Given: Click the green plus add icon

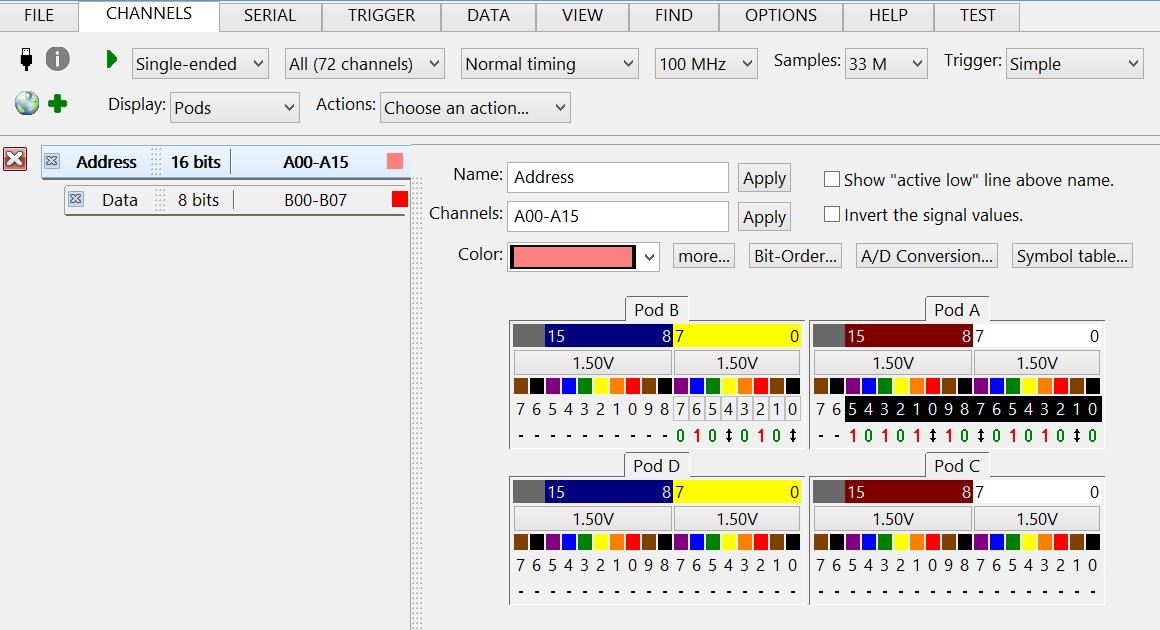Looking at the screenshot, I should (x=57, y=103).
